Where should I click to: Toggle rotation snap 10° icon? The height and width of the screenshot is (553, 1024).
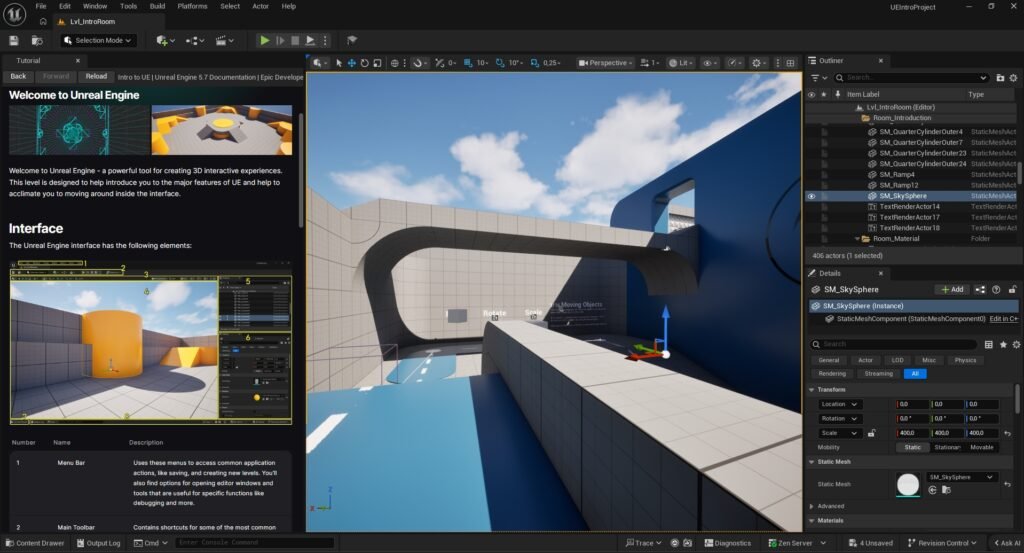500,63
